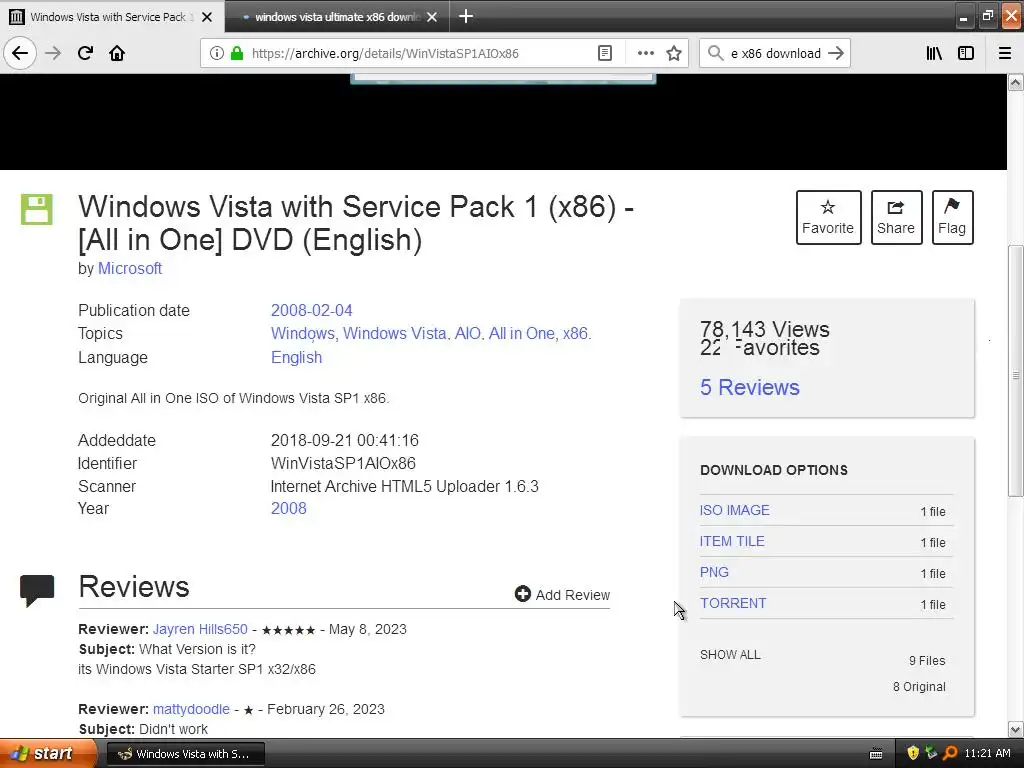Open the Library icon
Image resolution: width=1024 pixels, height=768 pixels.
click(x=934, y=53)
